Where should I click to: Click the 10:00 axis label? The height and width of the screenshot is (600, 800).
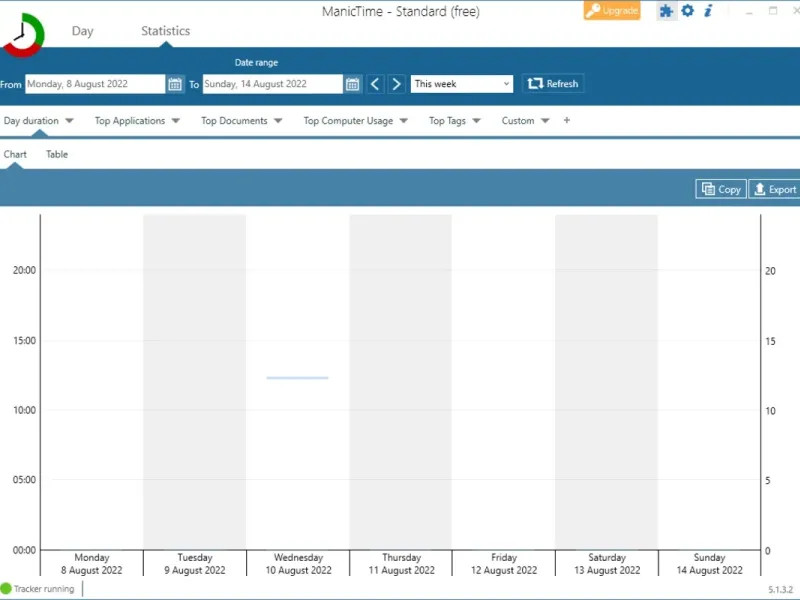[x=24, y=410]
